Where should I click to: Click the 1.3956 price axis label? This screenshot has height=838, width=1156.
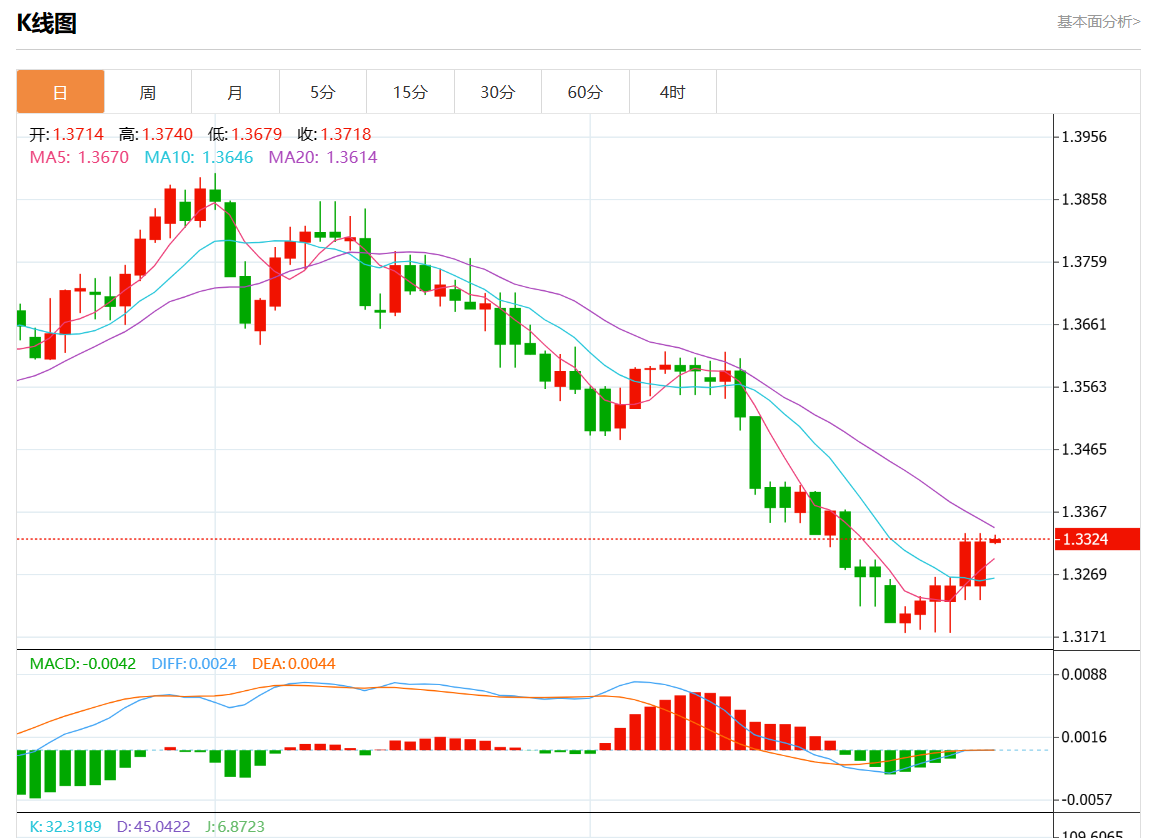[1084, 137]
